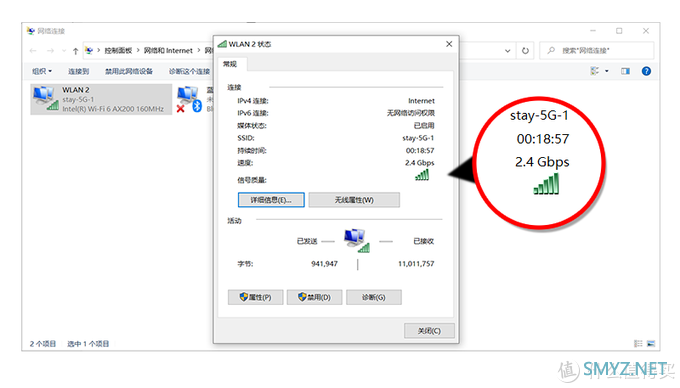The image size is (680, 388).
Task: Switch to large icons view in status bar
Action: pyautogui.click(x=651, y=343)
